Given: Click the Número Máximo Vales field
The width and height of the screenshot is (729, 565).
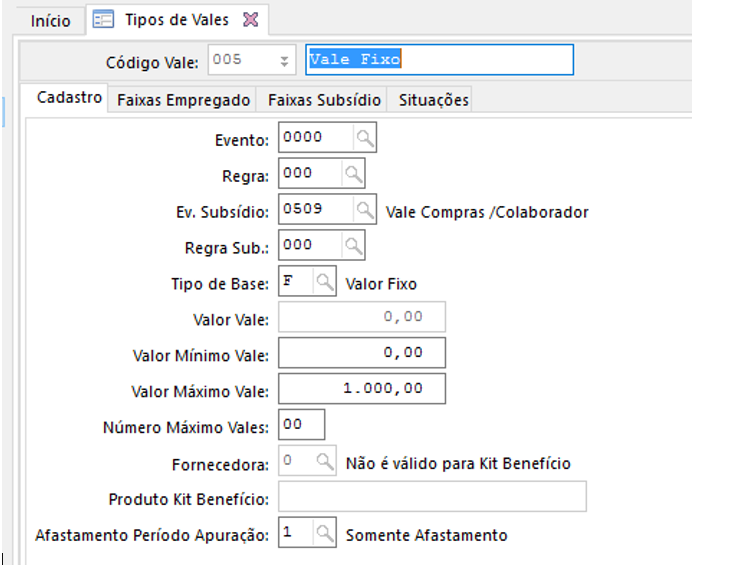Looking at the screenshot, I should [x=302, y=425].
